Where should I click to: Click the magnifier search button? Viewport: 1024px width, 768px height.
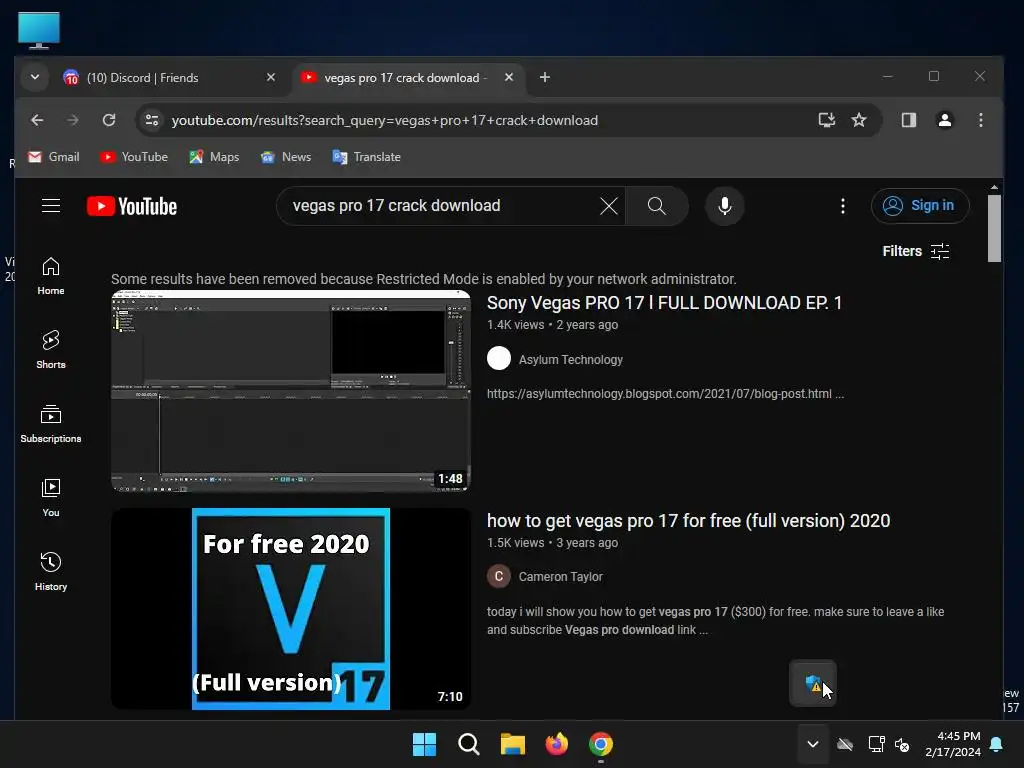pyautogui.click(x=656, y=206)
